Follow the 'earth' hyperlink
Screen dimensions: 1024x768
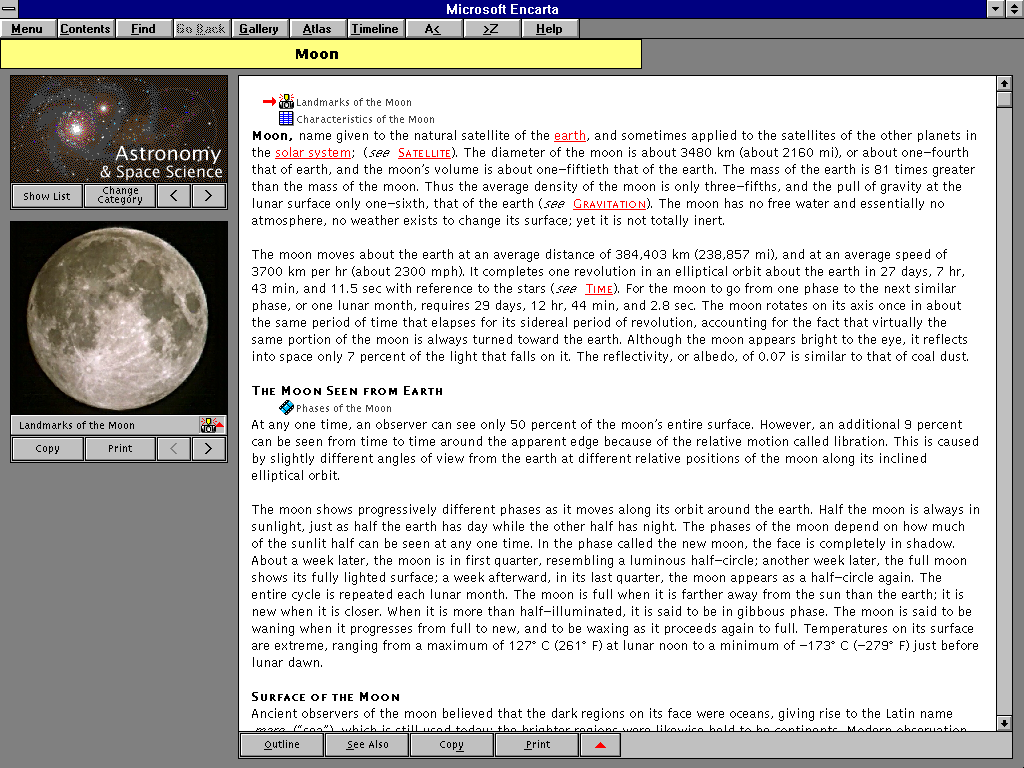pos(569,136)
